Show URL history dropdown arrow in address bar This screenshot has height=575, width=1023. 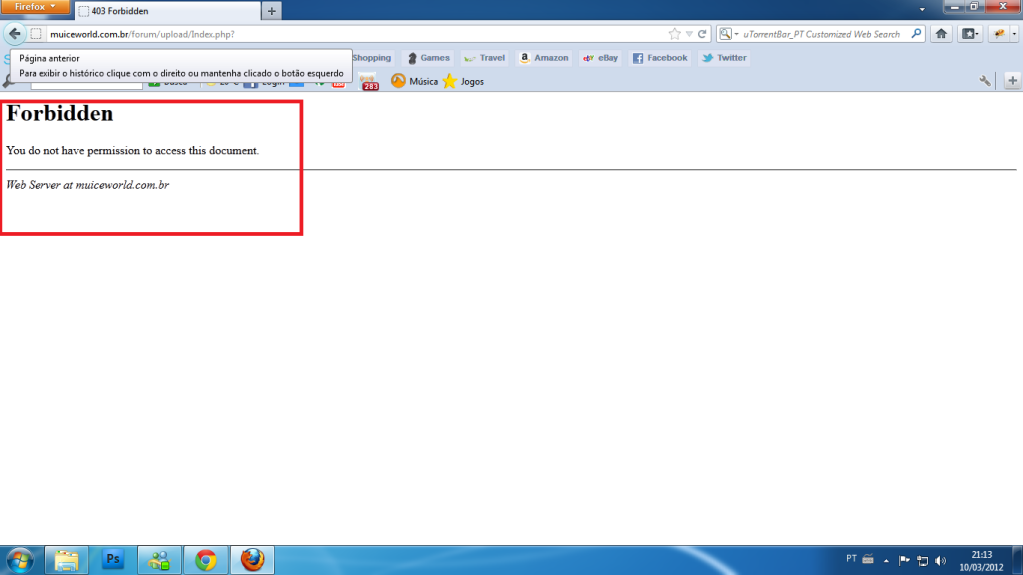pyautogui.click(x=689, y=34)
